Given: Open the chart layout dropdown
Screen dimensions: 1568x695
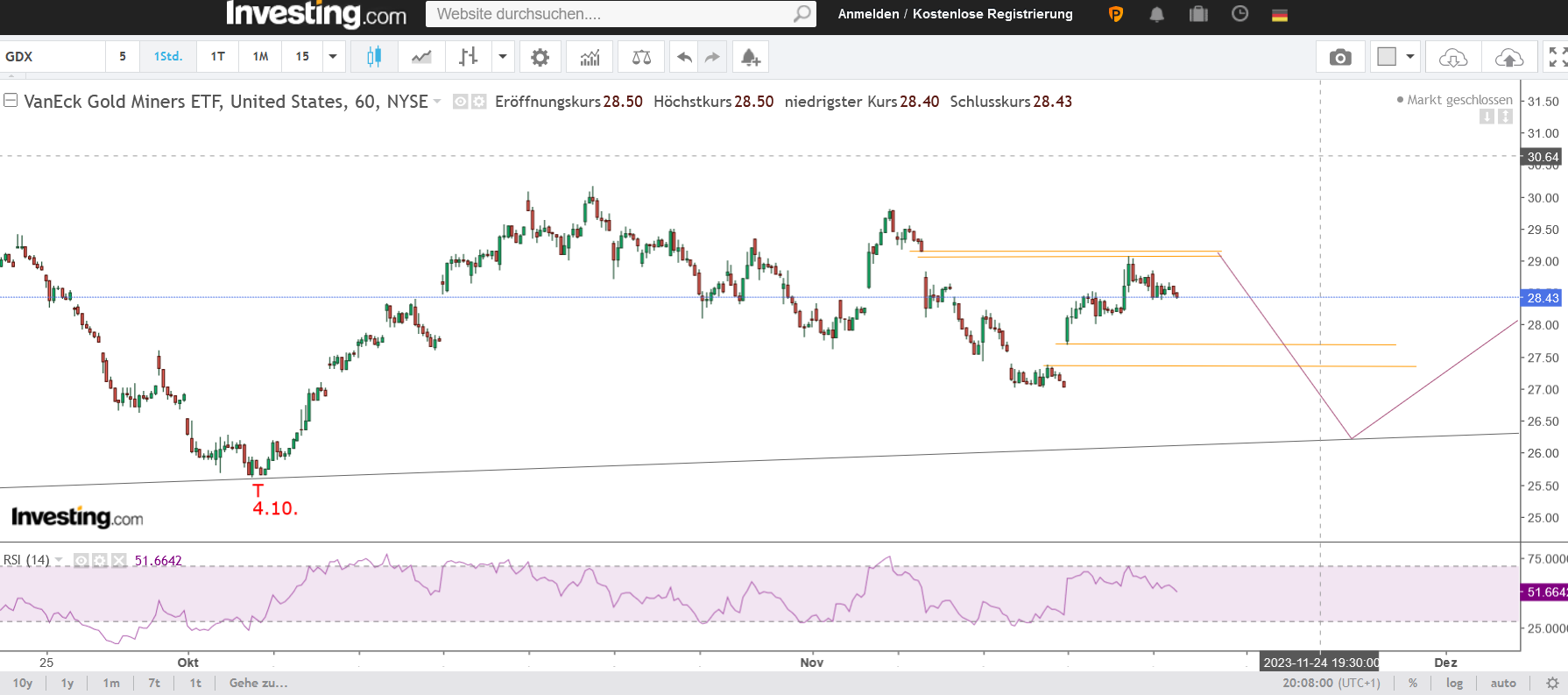Looking at the screenshot, I should (x=1410, y=57).
